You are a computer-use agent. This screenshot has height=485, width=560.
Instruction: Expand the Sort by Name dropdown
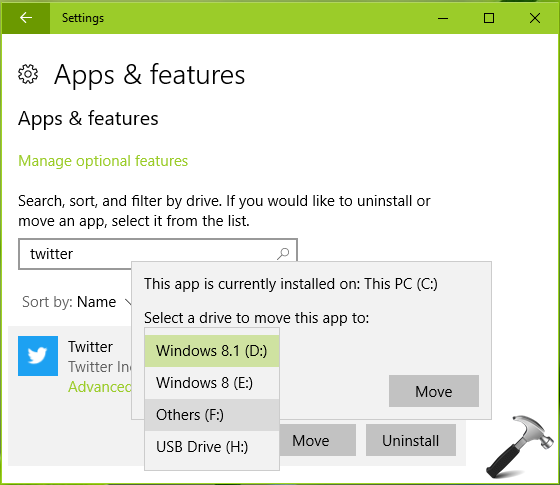tap(77, 302)
